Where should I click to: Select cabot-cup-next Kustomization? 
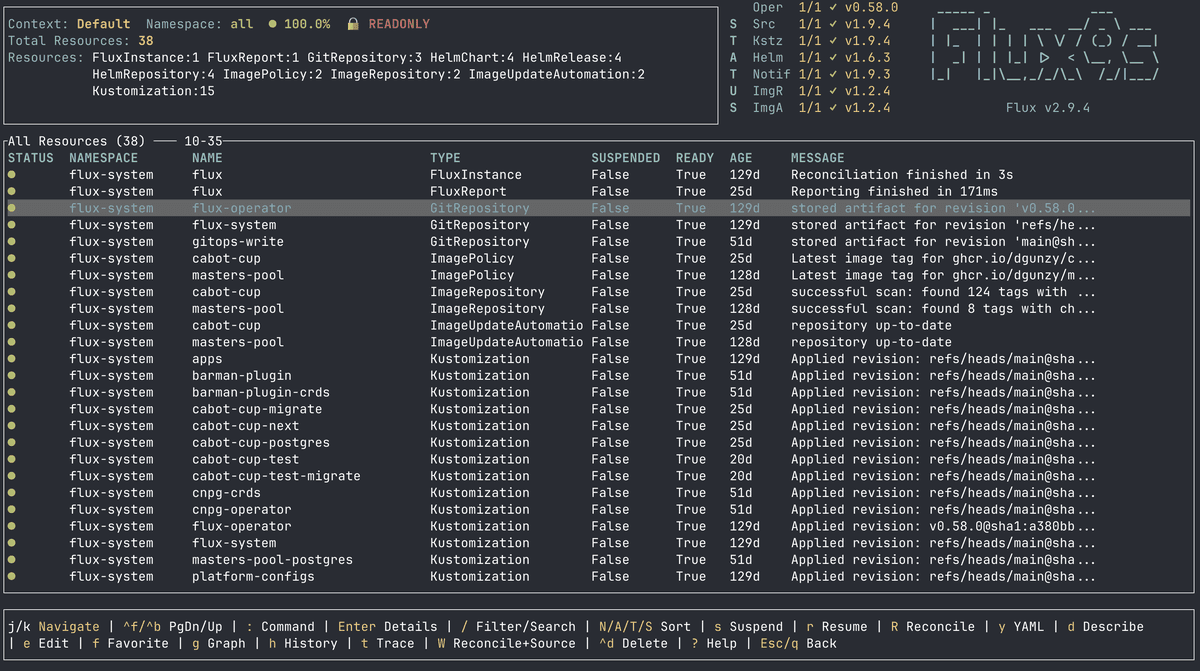pyautogui.click(x=246, y=425)
